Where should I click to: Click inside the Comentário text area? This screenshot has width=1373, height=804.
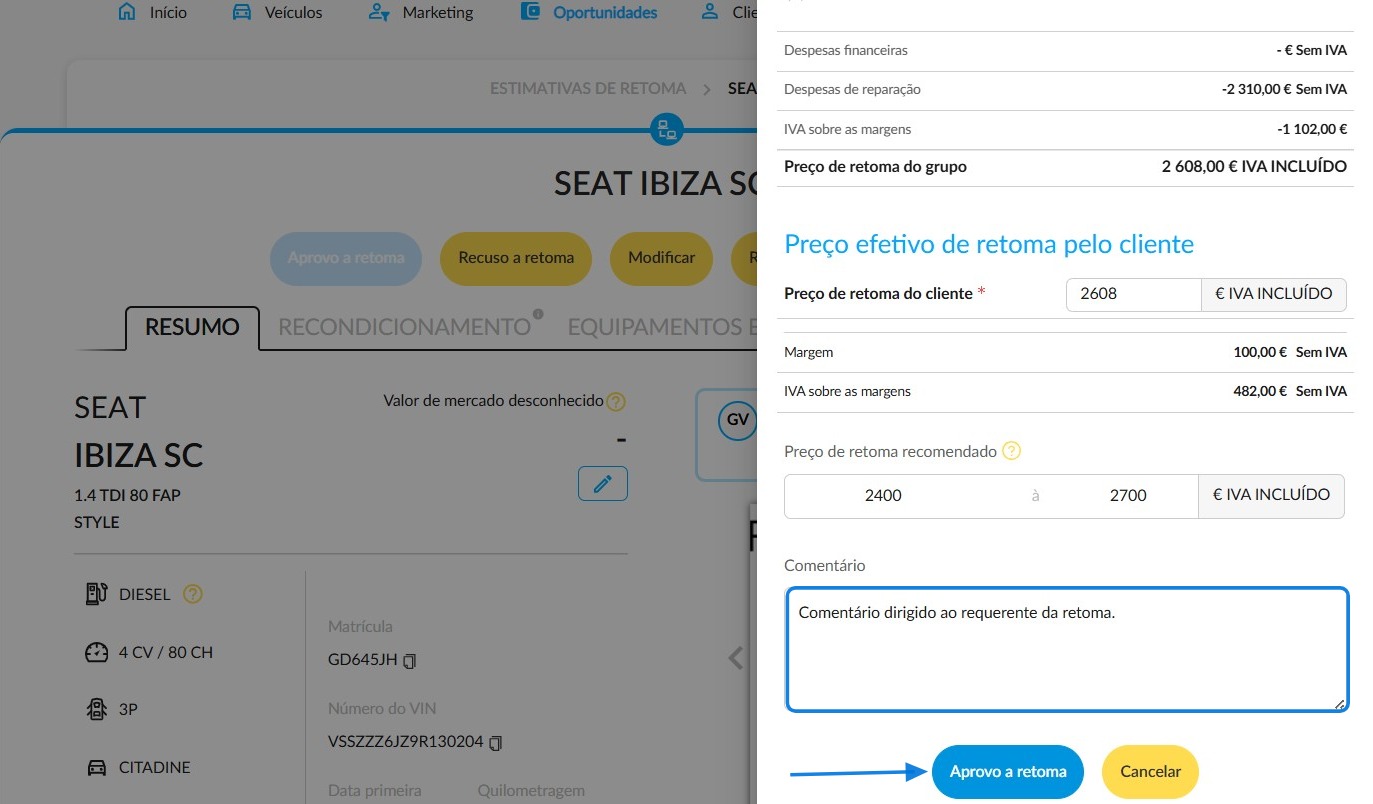tap(1067, 650)
